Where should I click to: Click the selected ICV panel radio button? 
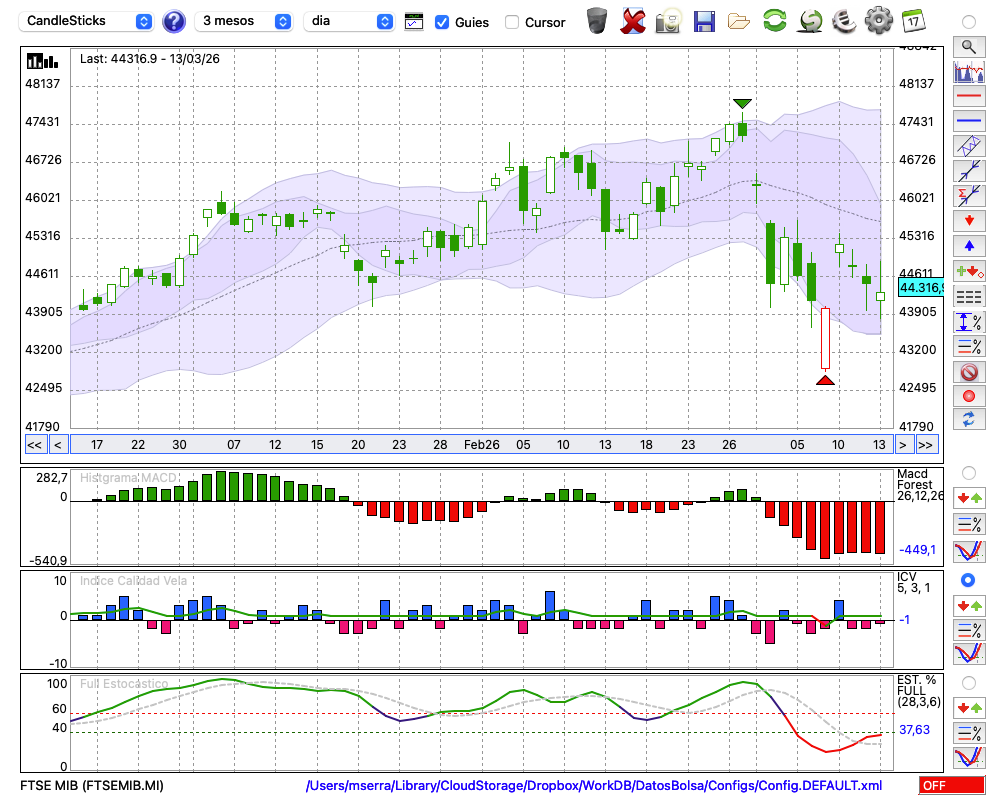pyautogui.click(x=968, y=580)
